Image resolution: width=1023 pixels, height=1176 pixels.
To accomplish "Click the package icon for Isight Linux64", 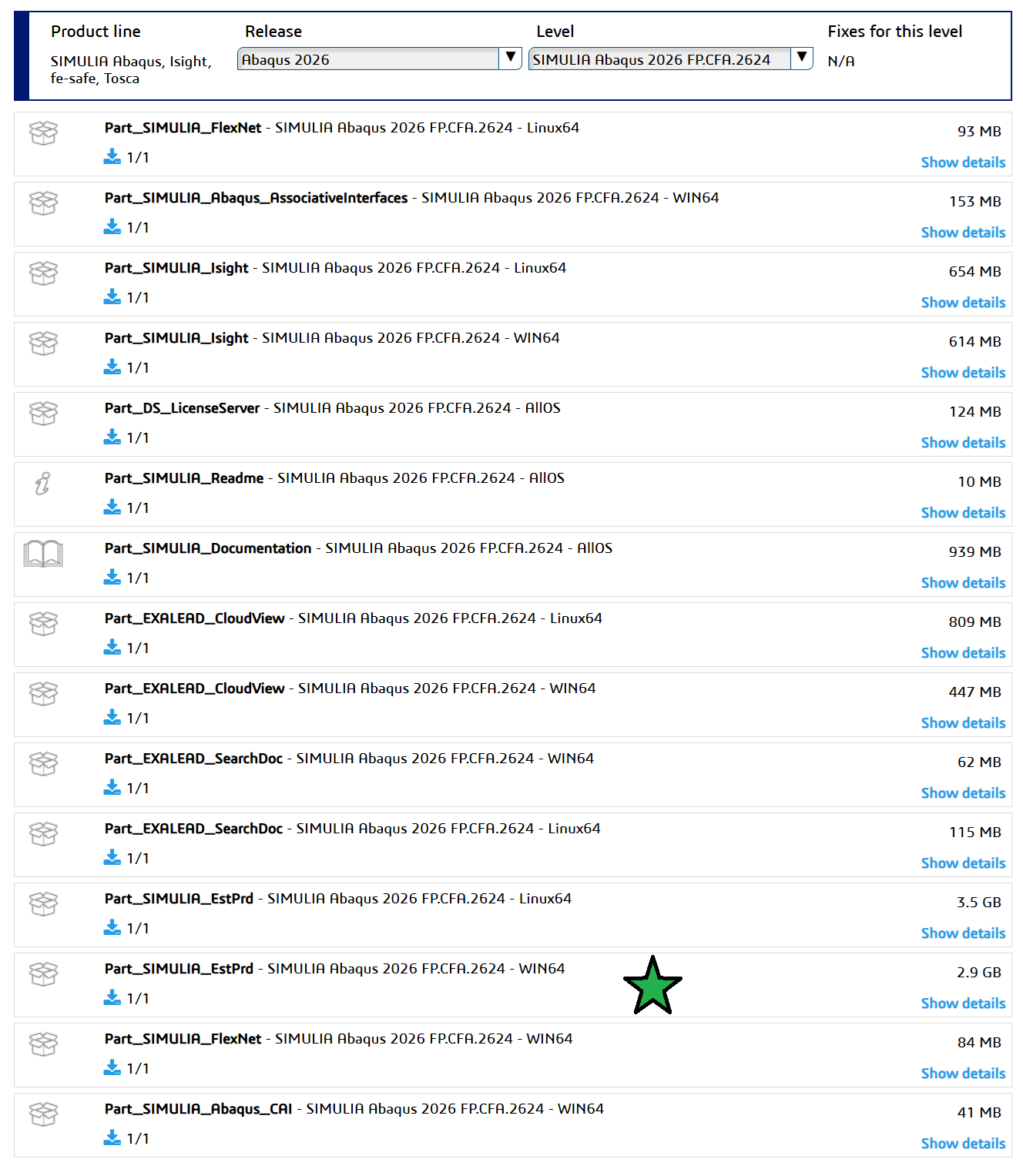I will point(43,273).
